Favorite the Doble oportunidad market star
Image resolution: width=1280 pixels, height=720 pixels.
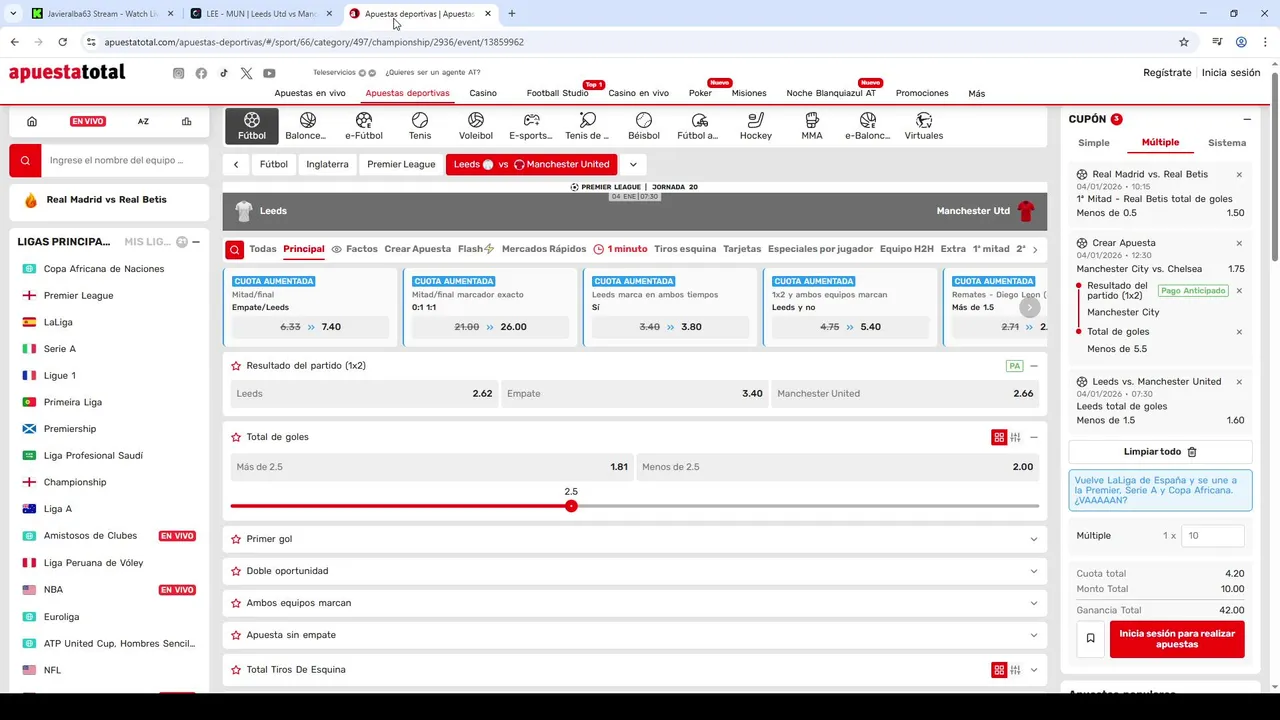tap(236, 571)
